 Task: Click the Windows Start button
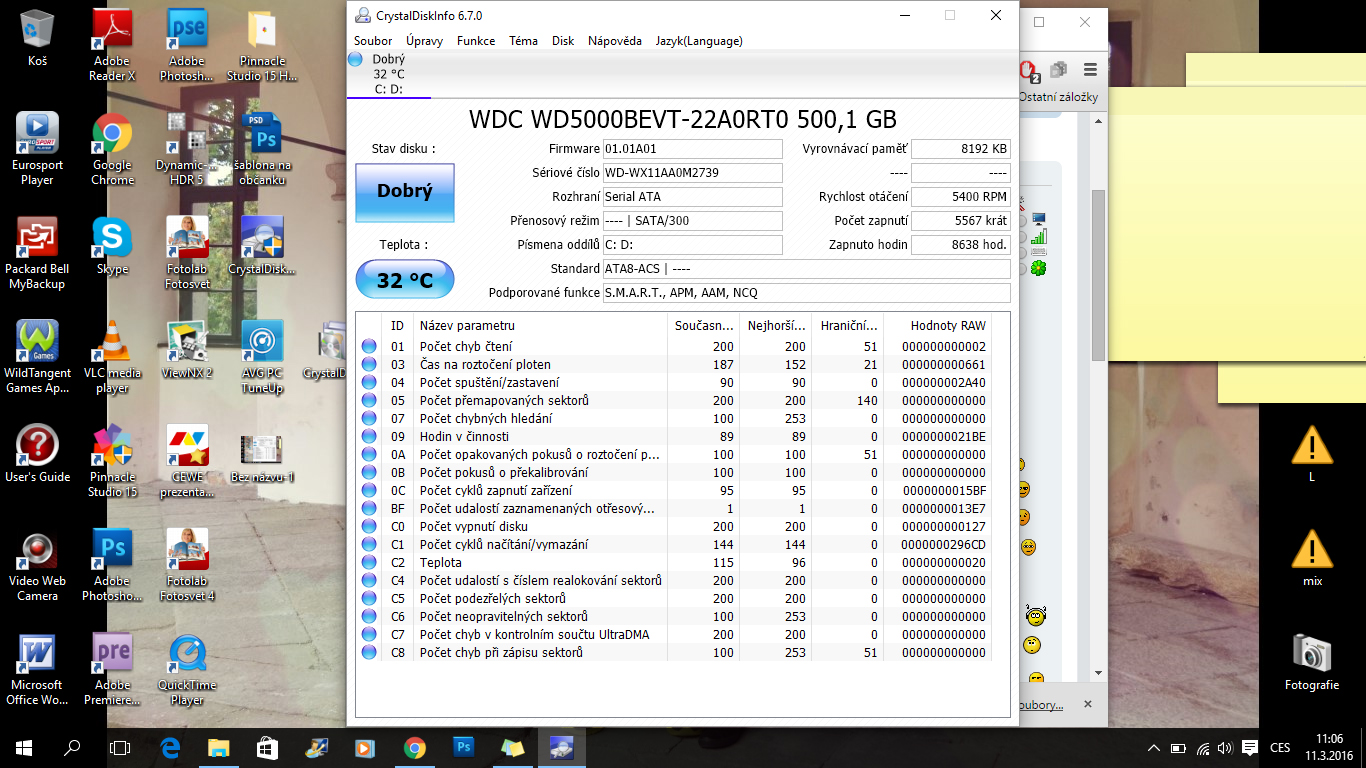[x=24, y=747]
